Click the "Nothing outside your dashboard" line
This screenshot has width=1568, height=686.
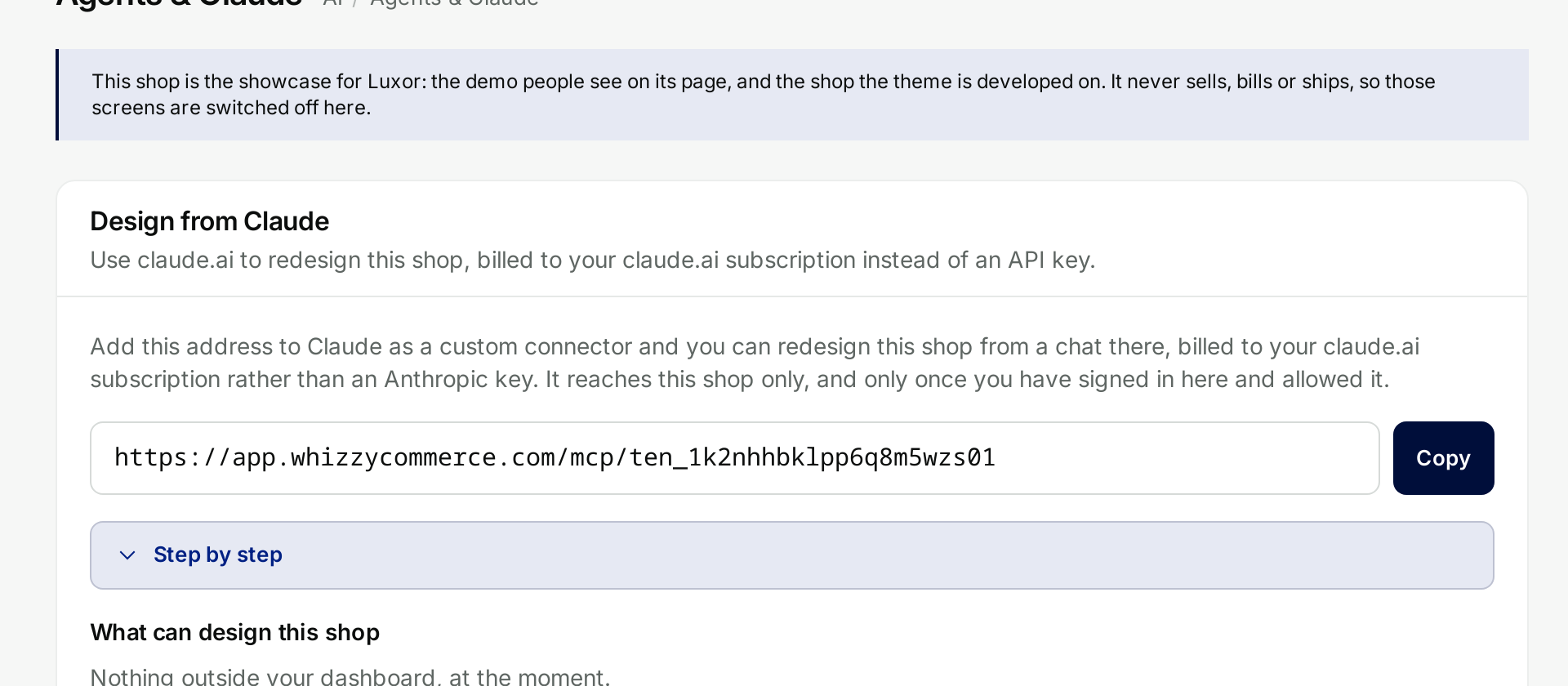coord(350,675)
